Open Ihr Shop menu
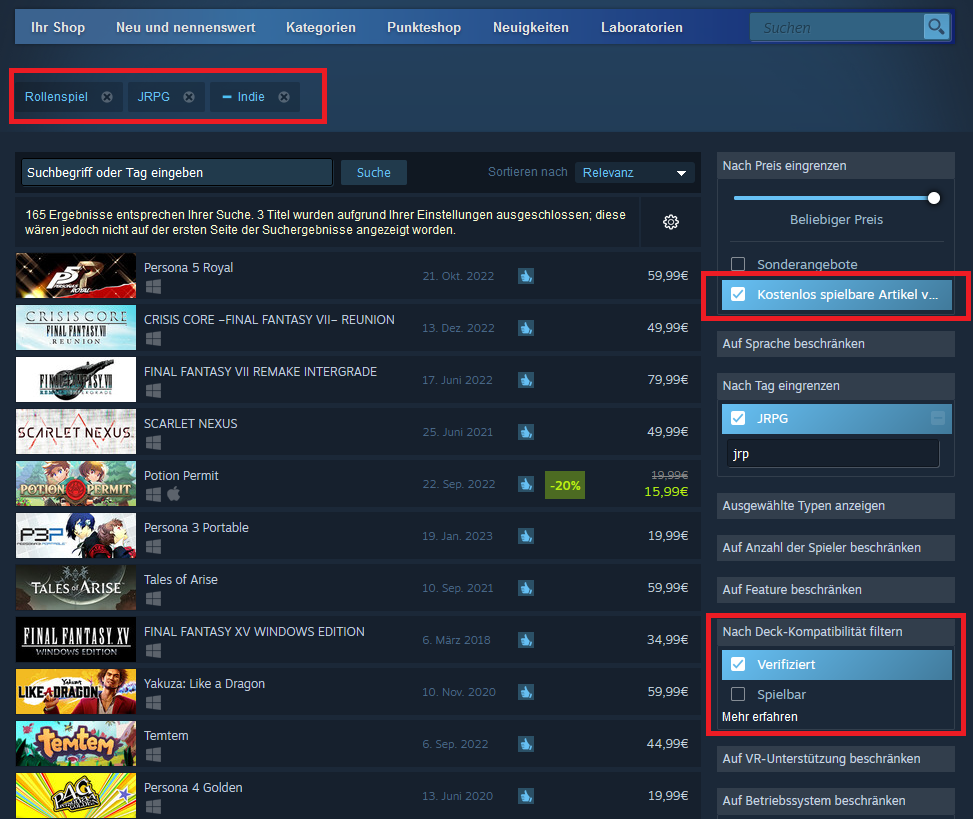The width and height of the screenshot is (973, 819). click(x=58, y=27)
